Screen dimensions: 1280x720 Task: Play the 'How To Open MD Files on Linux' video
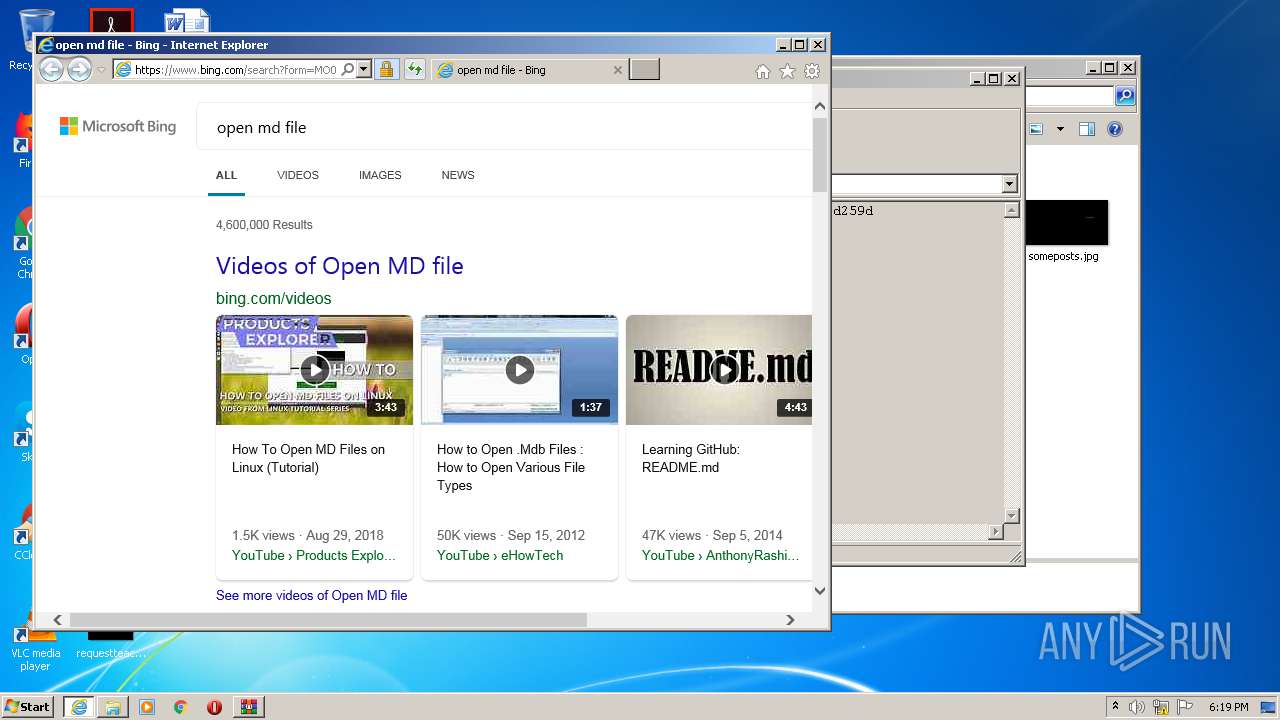click(x=314, y=370)
